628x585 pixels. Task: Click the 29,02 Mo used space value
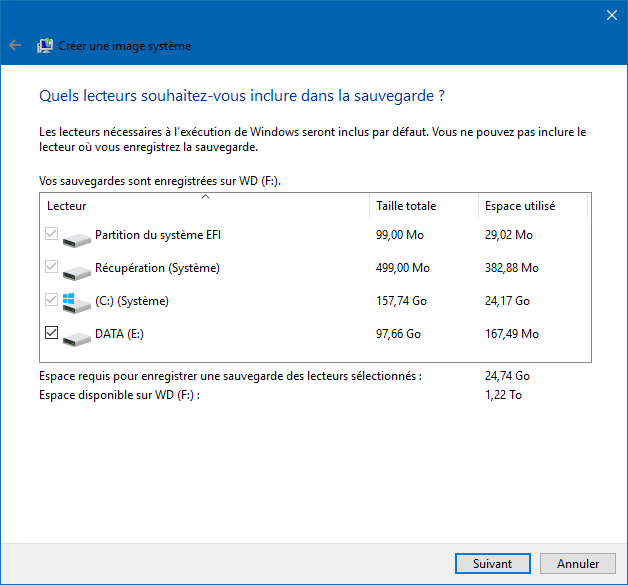pyautogui.click(x=509, y=235)
